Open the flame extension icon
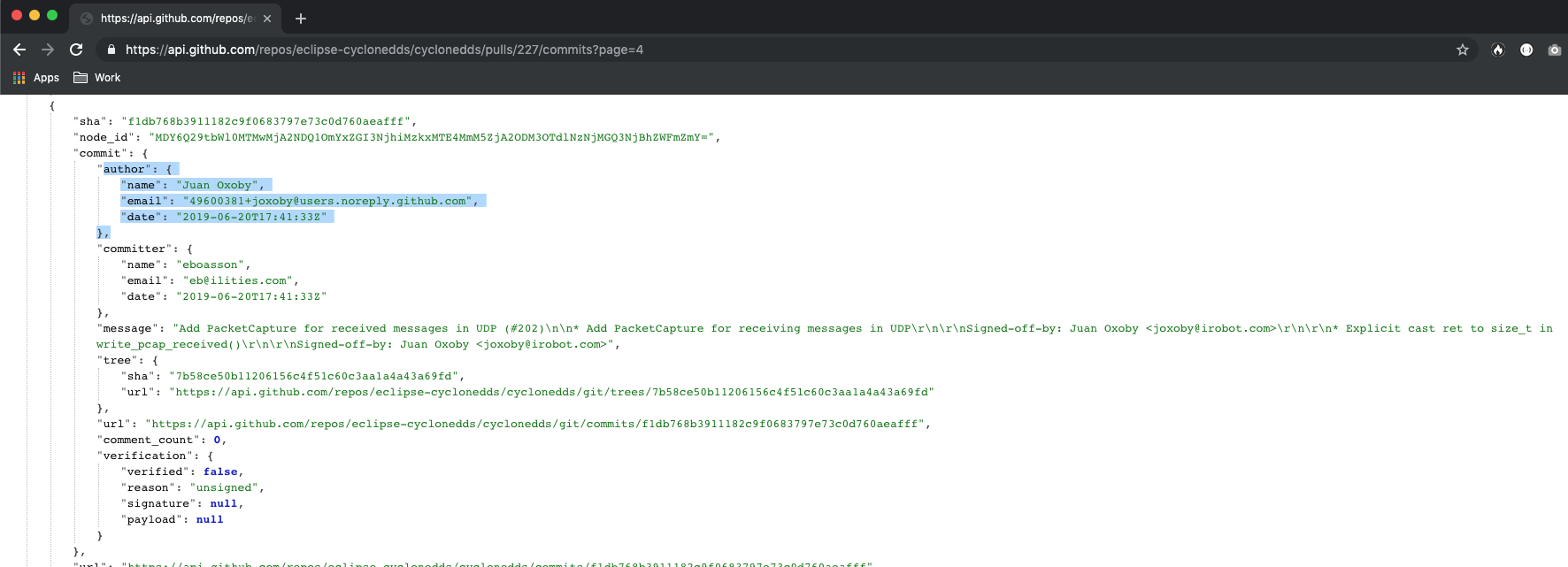 coord(1498,50)
